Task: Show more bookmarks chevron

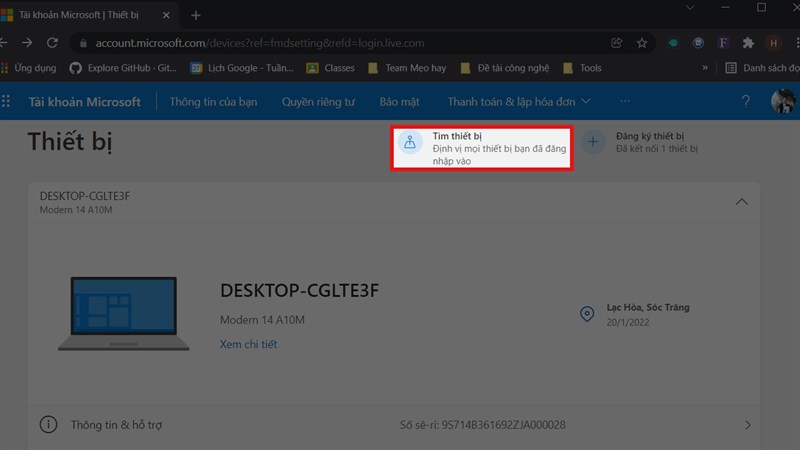Action: point(705,68)
